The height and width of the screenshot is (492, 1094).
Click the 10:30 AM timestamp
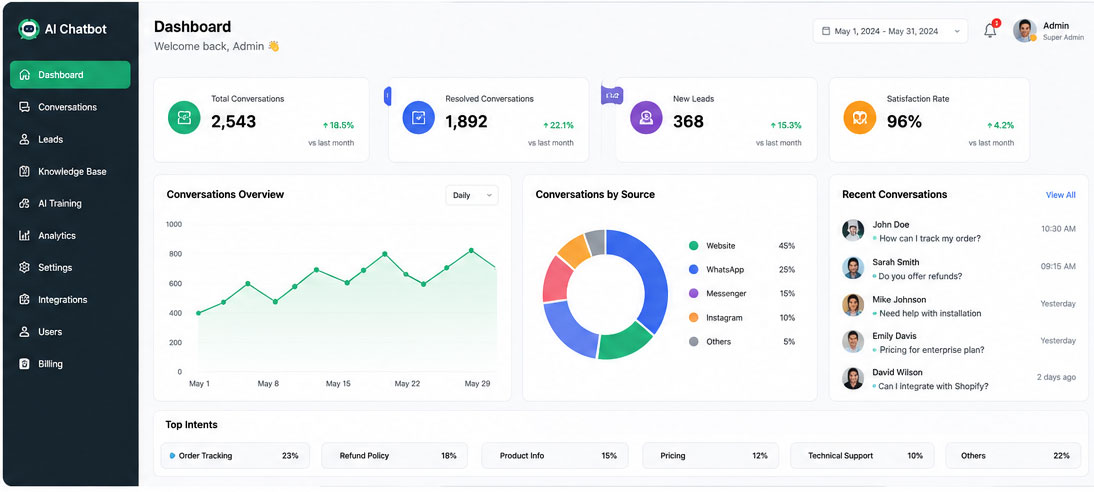click(x=1058, y=229)
